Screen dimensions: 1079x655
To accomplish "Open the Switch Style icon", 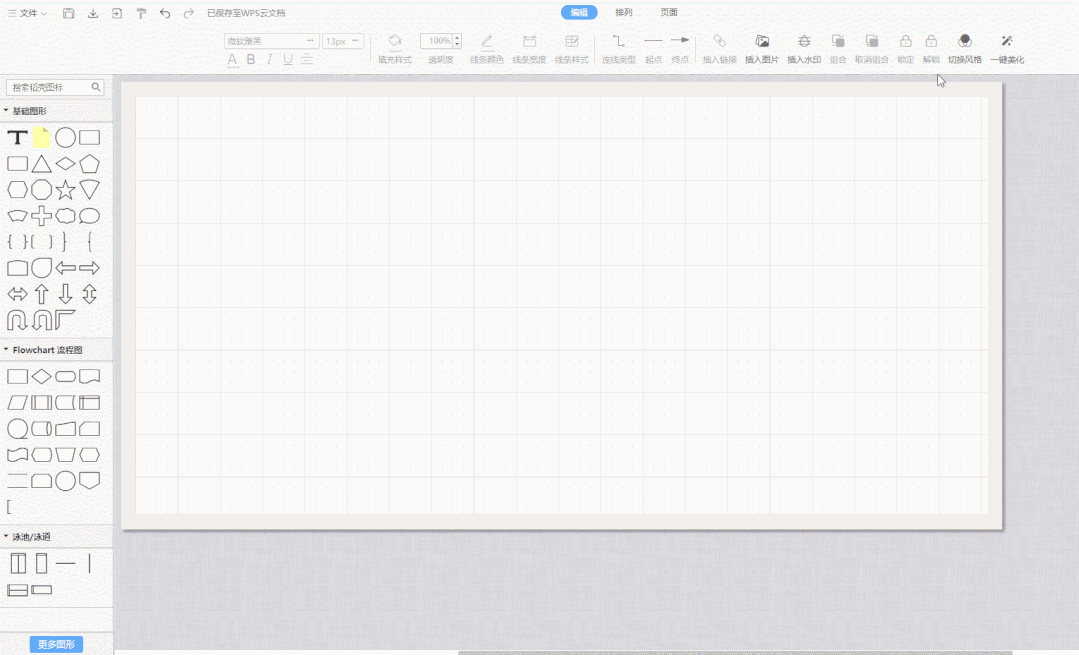I will coord(965,41).
